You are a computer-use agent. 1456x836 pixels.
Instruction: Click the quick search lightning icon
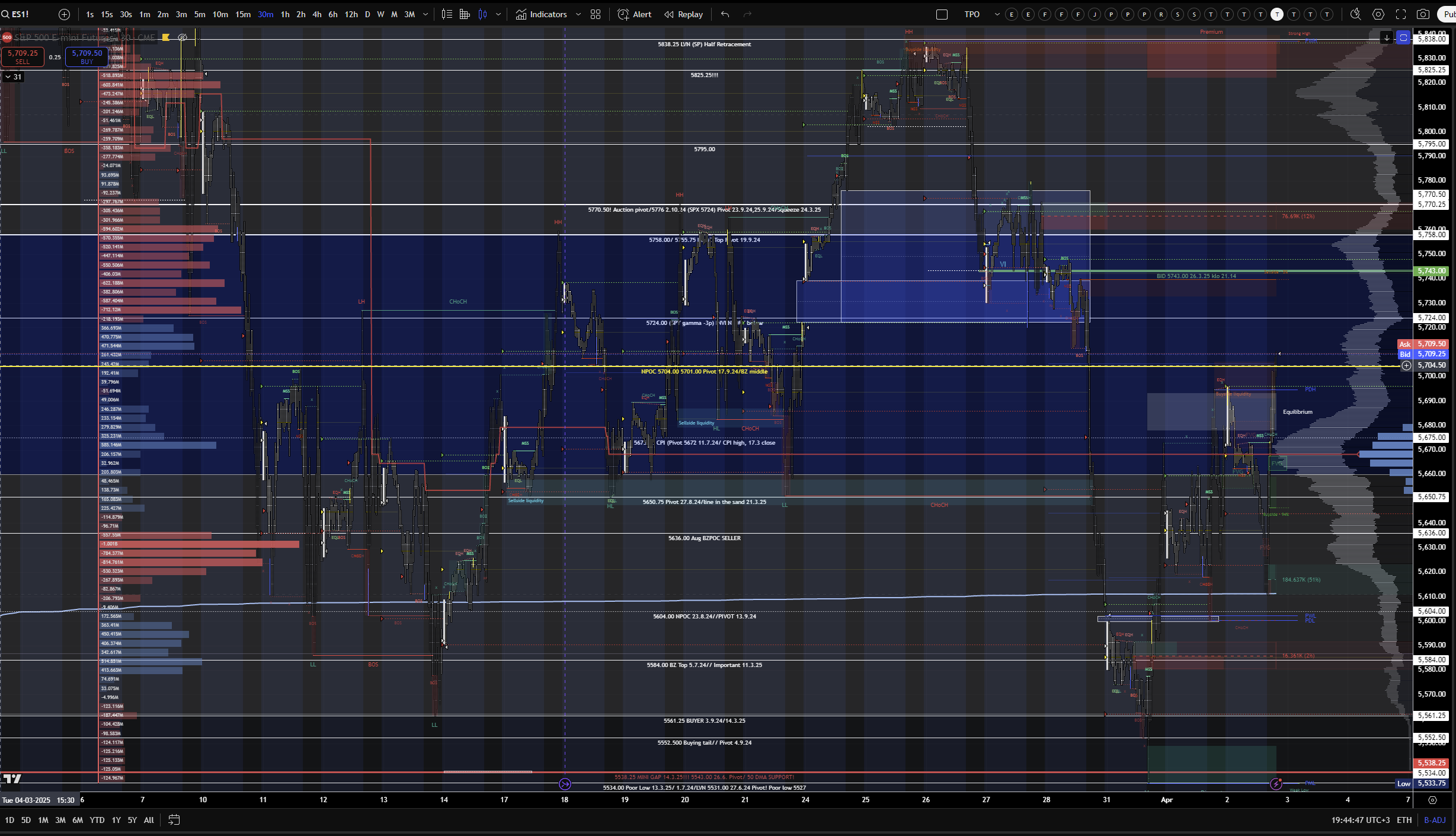(1356, 14)
